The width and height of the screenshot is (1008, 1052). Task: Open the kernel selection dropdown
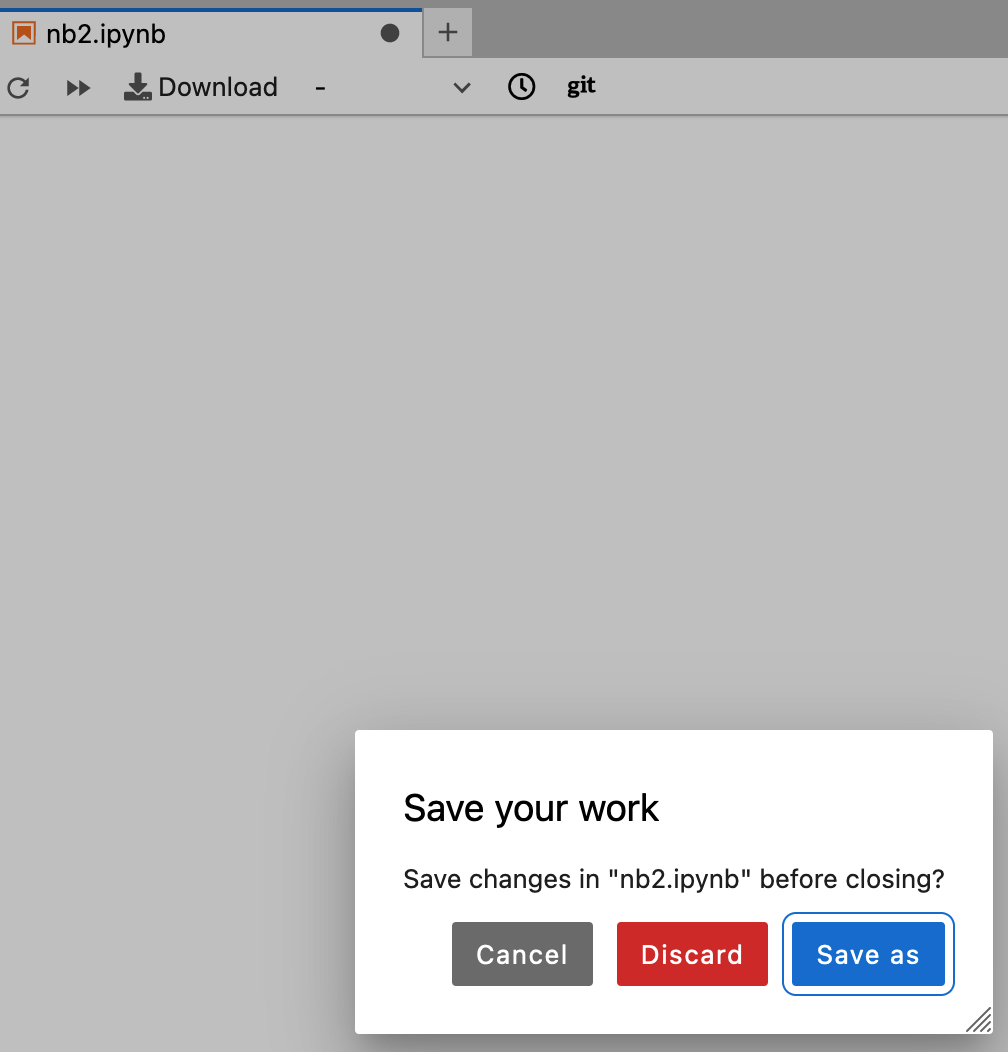click(390, 88)
